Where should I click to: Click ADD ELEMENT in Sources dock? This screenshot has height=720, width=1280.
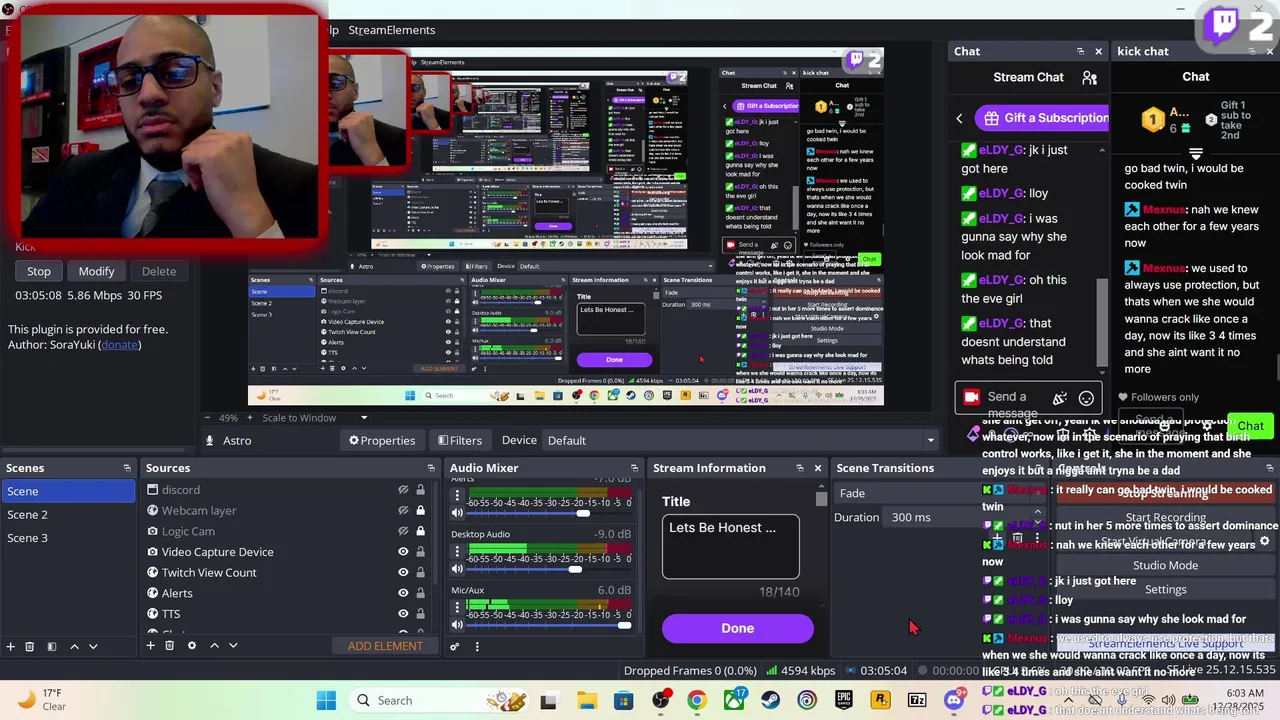385,646
